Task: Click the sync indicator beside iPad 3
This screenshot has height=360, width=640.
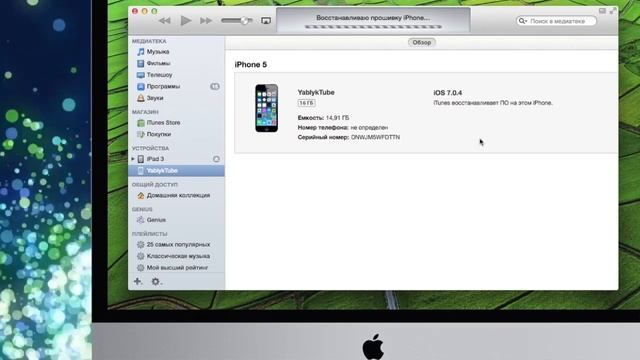Action: [216, 159]
